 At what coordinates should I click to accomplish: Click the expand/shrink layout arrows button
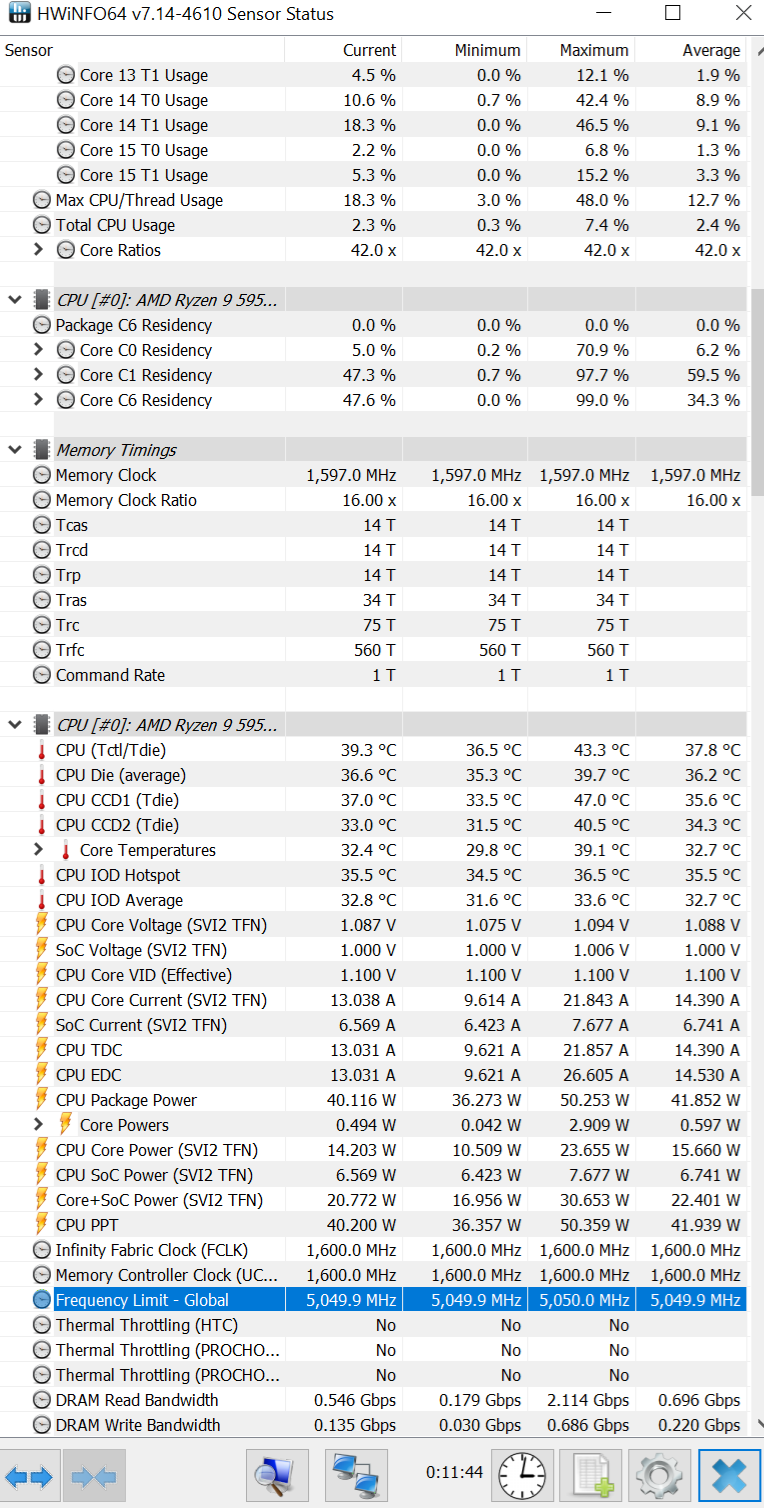(x=29, y=1475)
